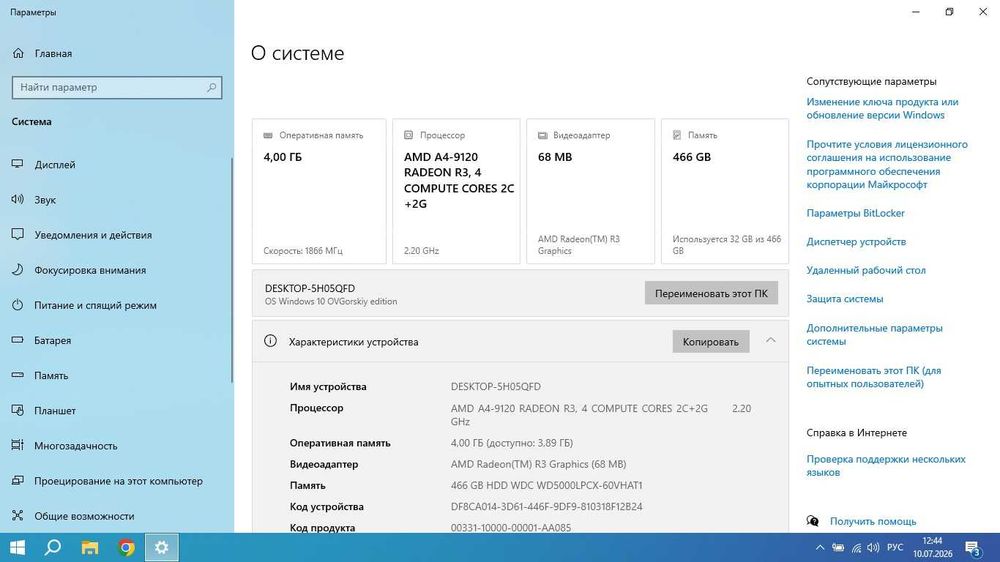Open Изменение ключа продукта link

(882, 108)
